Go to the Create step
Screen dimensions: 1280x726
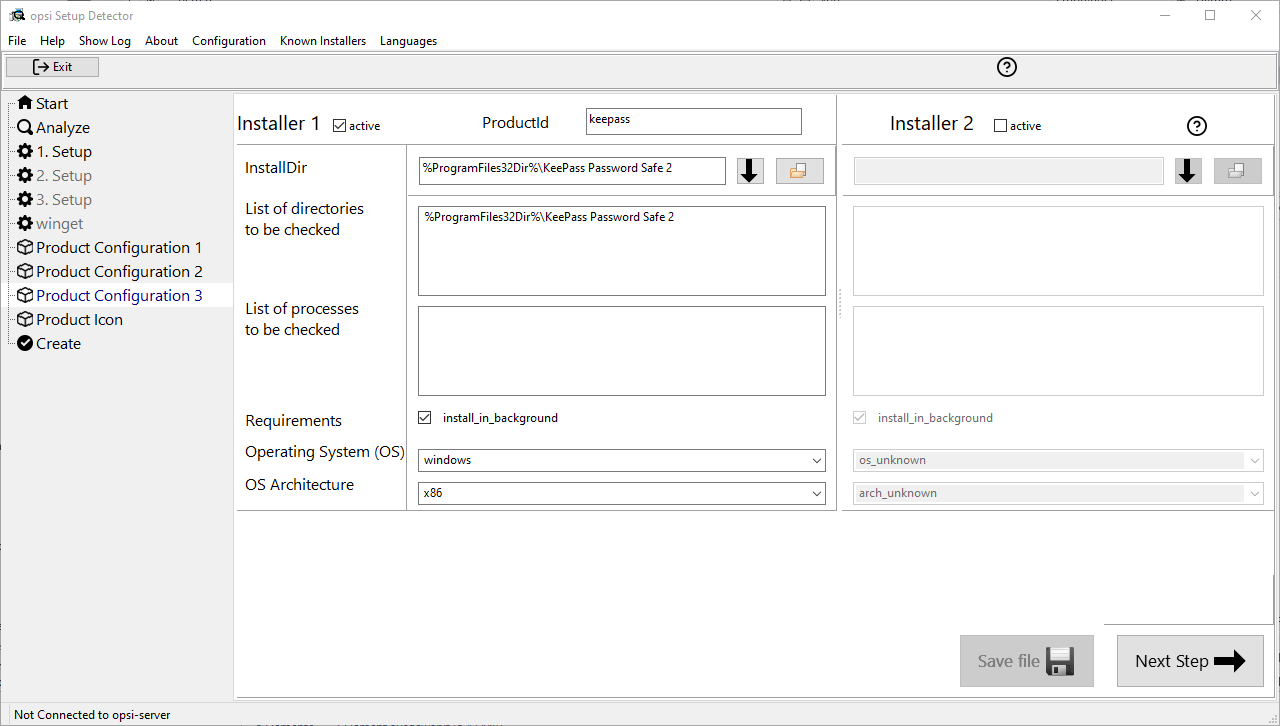[x=58, y=343]
